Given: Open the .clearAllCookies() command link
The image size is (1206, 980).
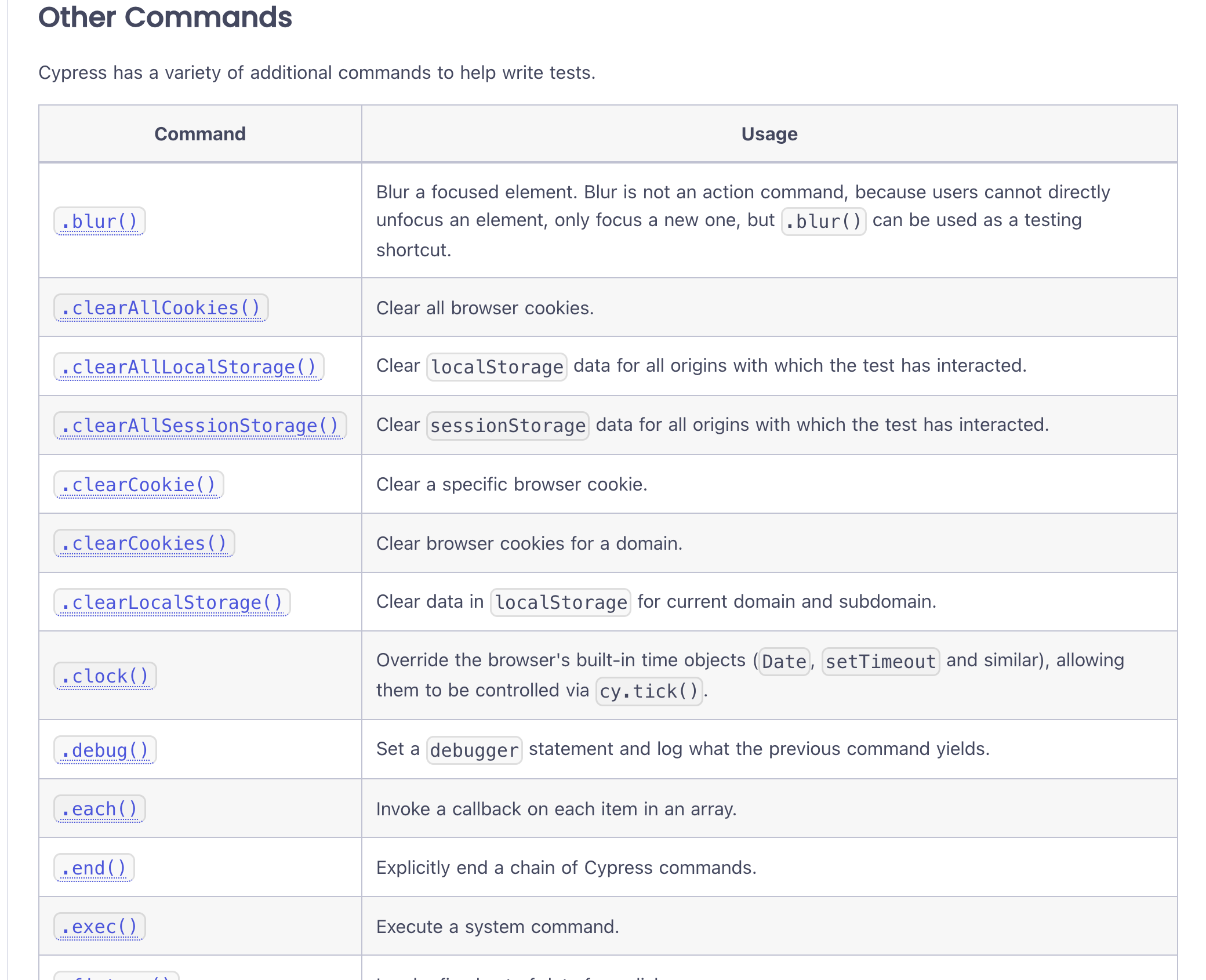Looking at the screenshot, I should pyautogui.click(x=161, y=308).
